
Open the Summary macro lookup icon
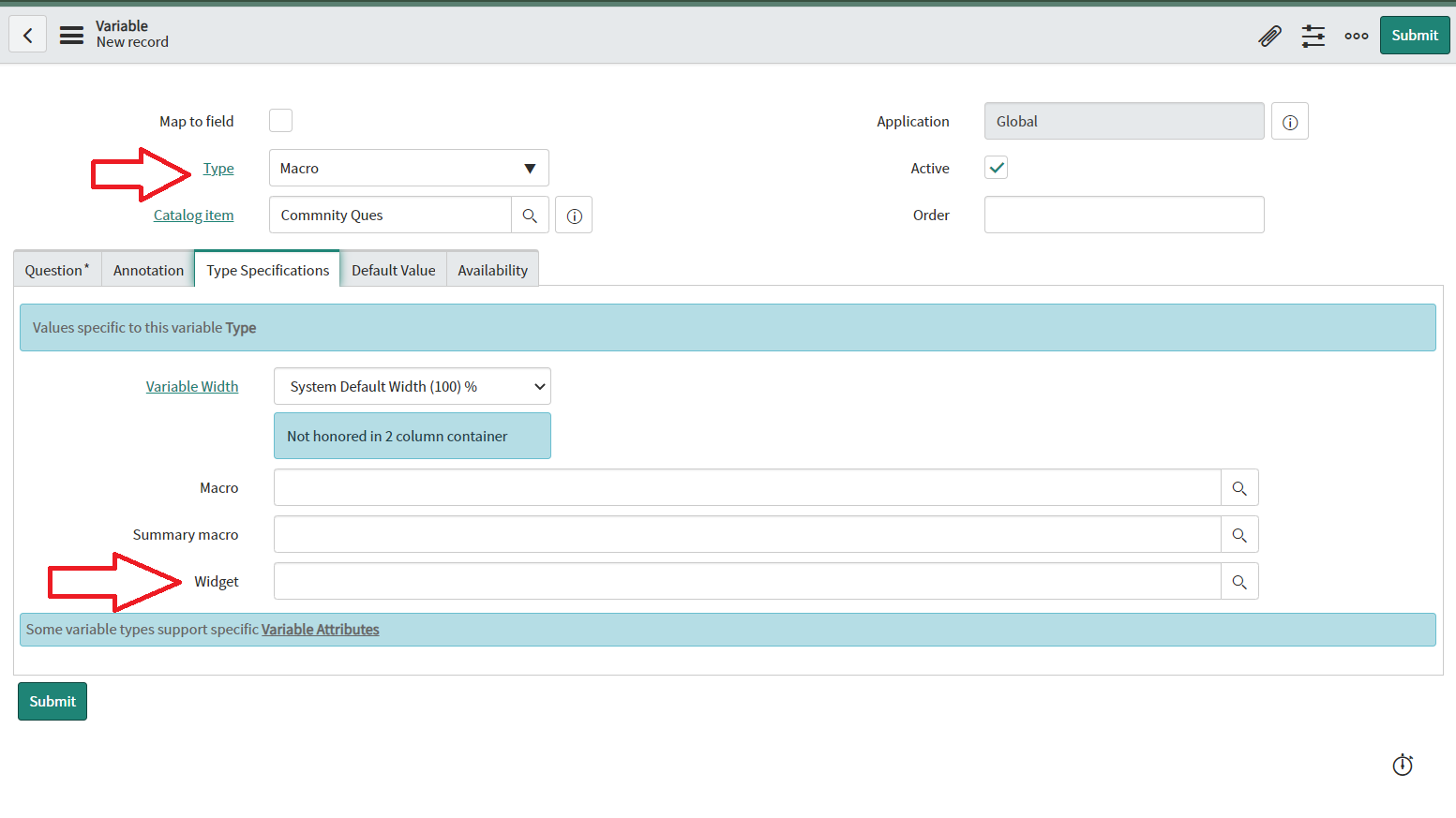pyautogui.click(x=1239, y=534)
